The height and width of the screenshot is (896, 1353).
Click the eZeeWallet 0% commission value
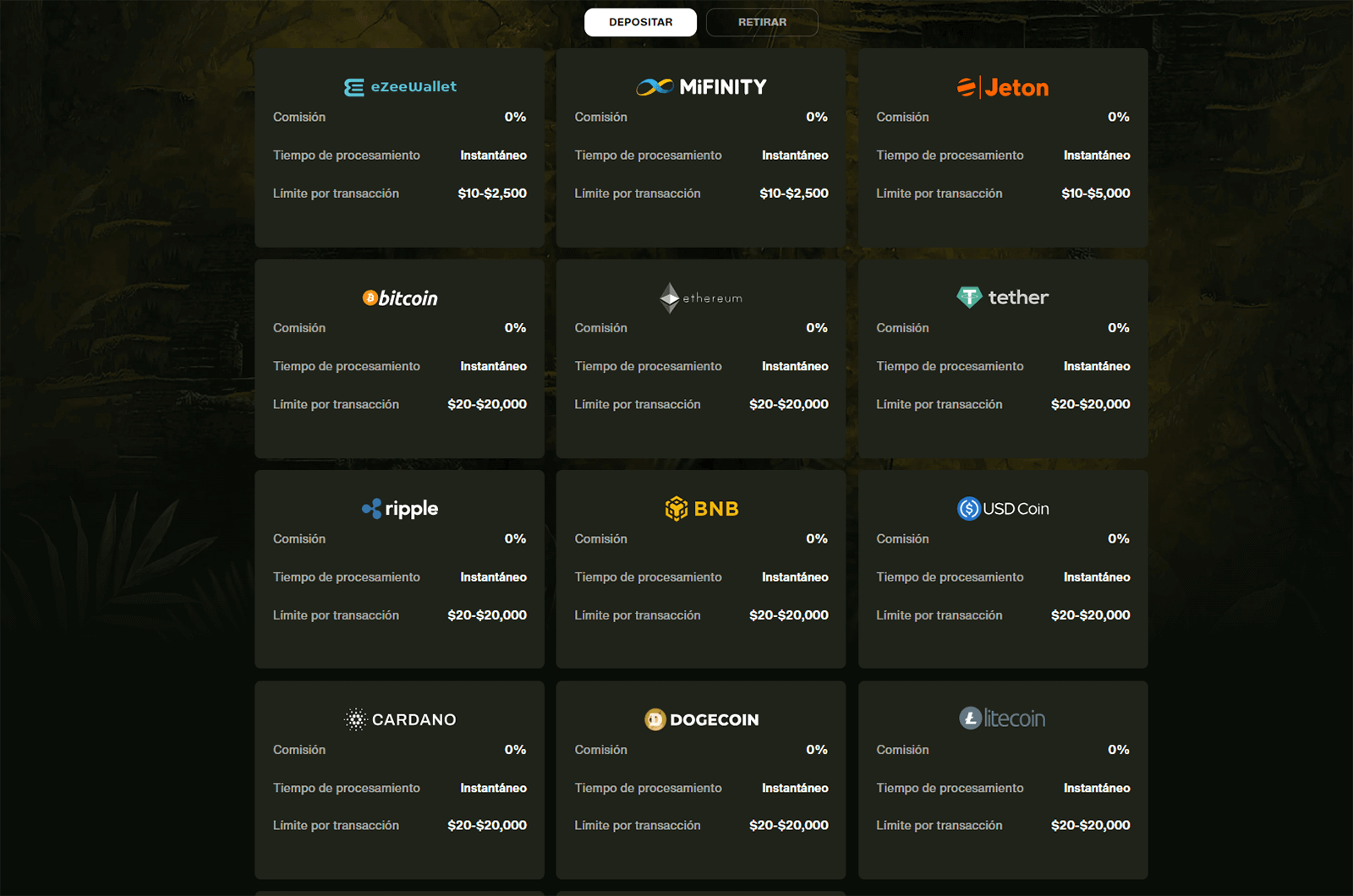click(516, 117)
